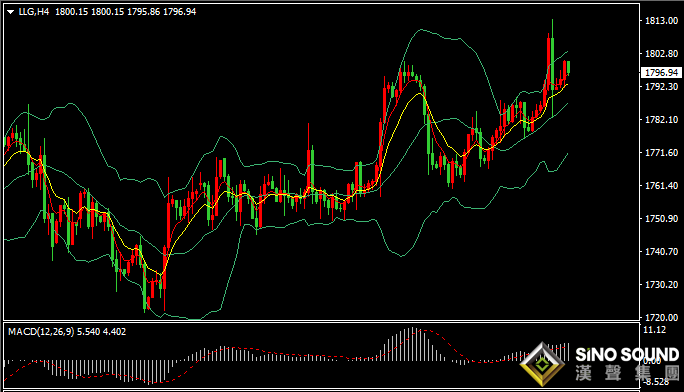Click the 1720.00 price axis label

coord(661,317)
